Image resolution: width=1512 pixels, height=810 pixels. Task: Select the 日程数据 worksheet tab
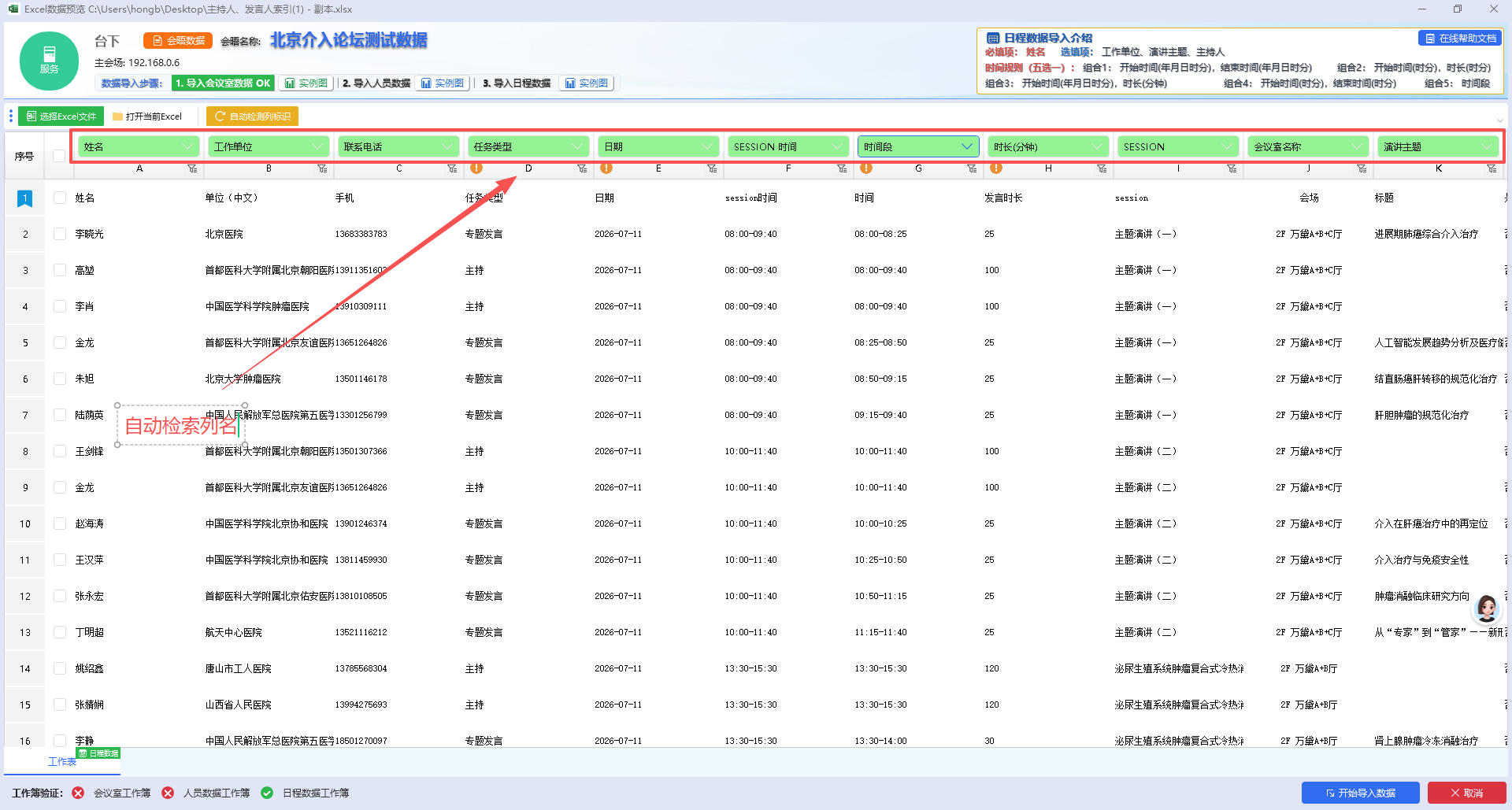pos(62,761)
